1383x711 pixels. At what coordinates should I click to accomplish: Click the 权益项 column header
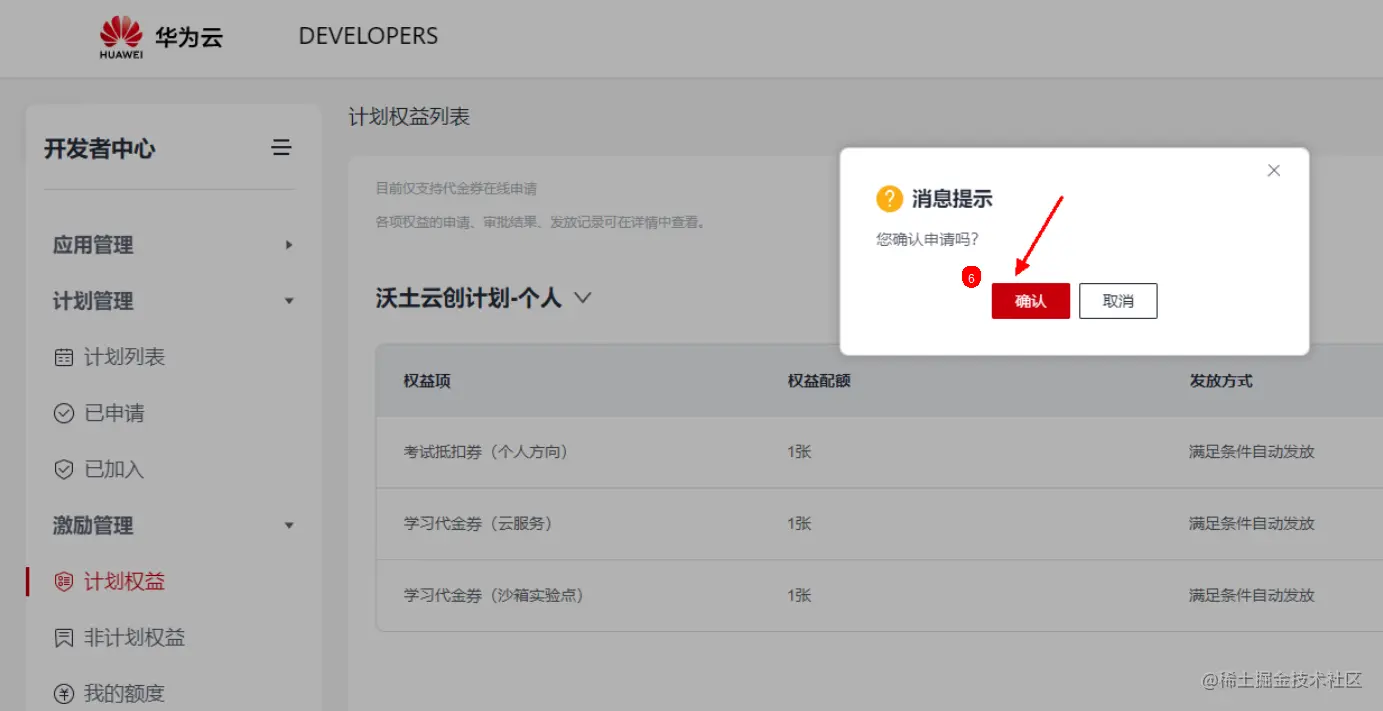click(427, 381)
